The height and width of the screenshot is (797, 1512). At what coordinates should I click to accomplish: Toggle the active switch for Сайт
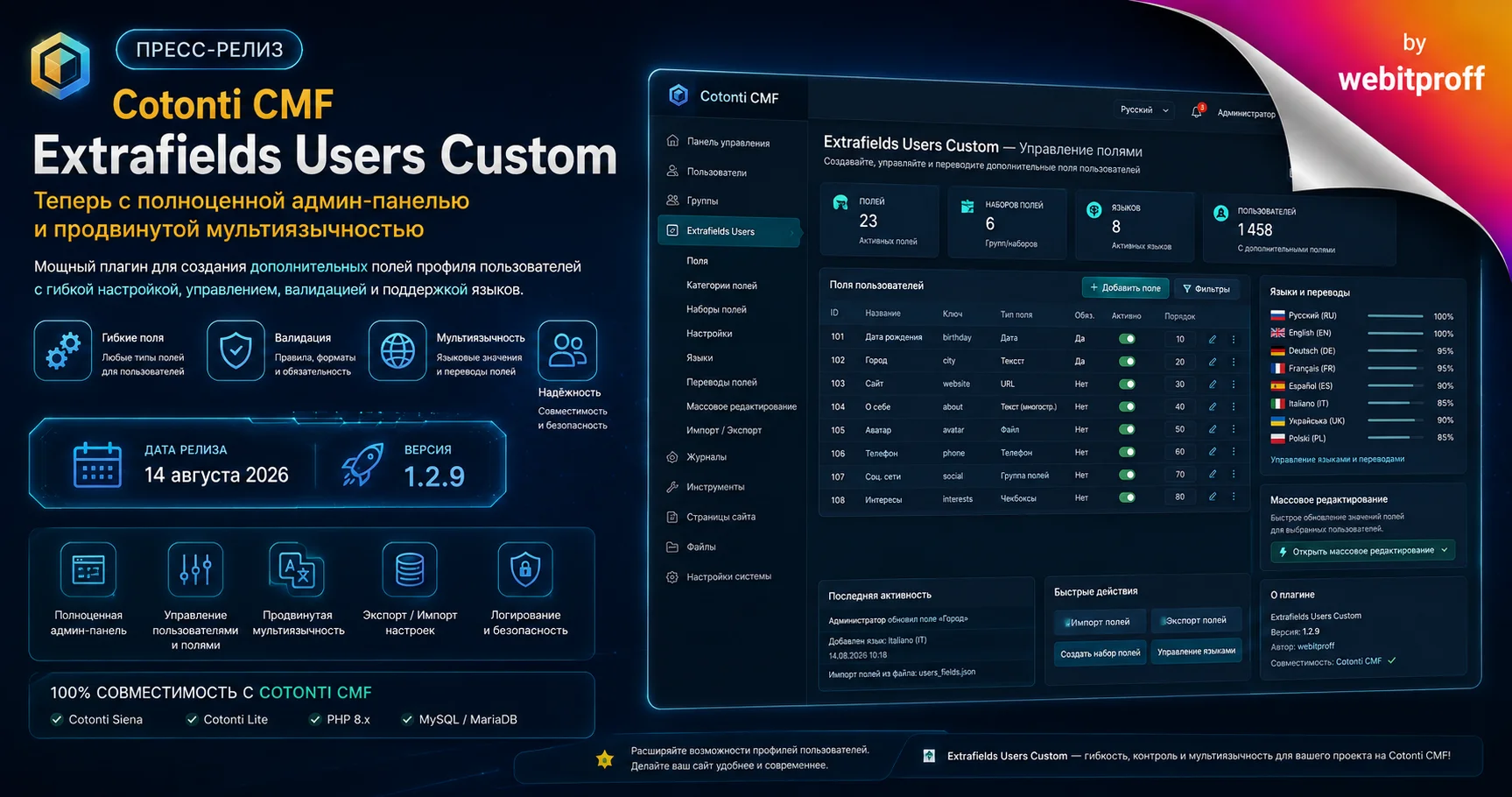tap(1127, 384)
